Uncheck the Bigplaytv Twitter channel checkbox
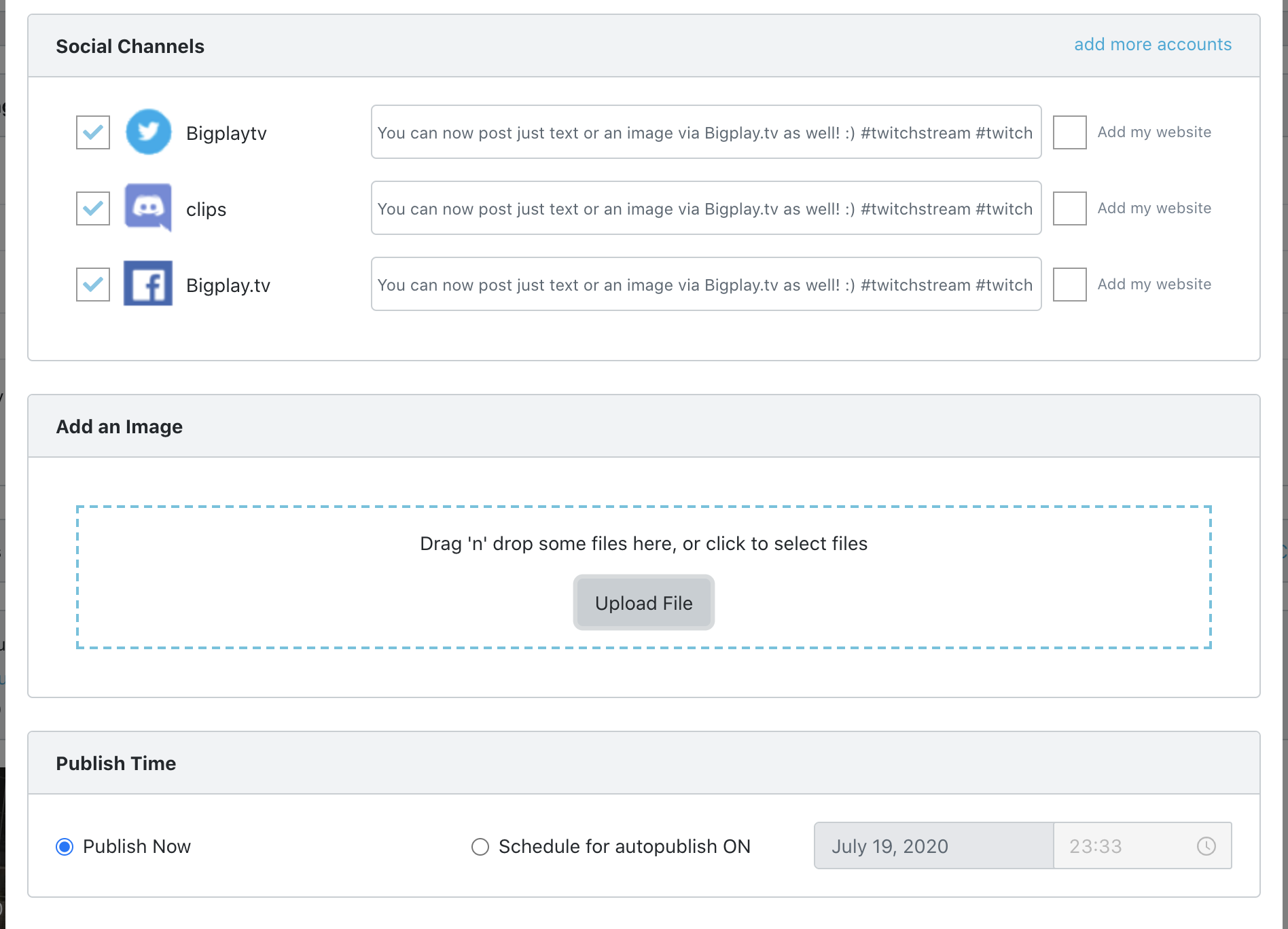Viewport: 1288px width, 929px height. click(93, 132)
